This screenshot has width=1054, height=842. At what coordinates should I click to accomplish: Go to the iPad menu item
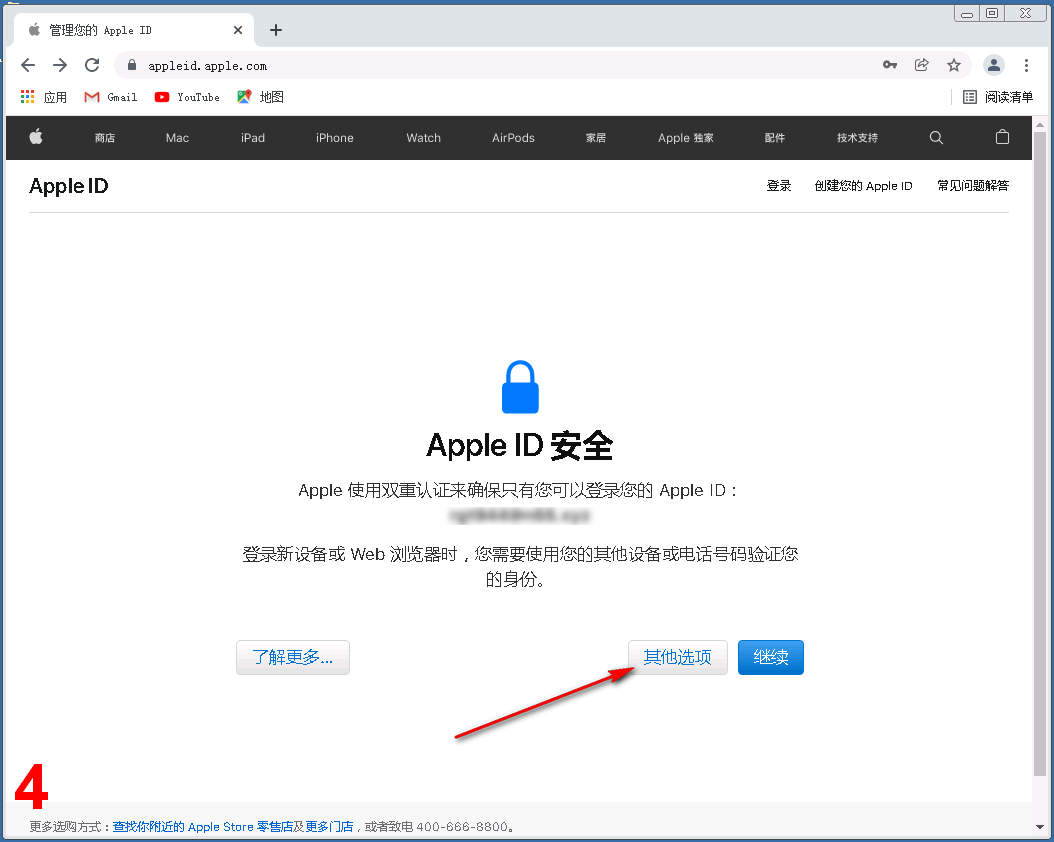point(253,138)
